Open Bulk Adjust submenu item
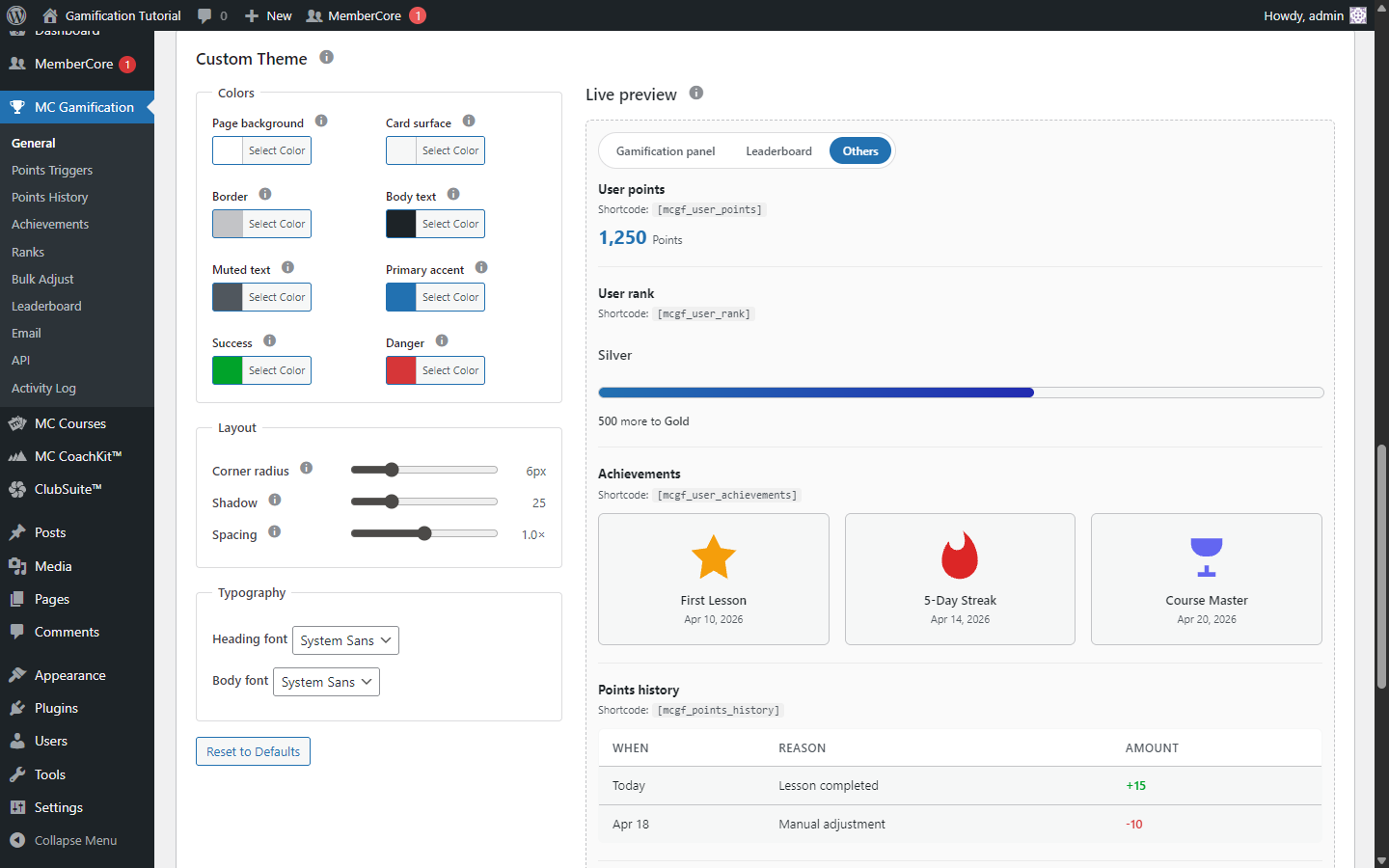The height and width of the screenshot is (868, 1389). [x=42, y=280]
